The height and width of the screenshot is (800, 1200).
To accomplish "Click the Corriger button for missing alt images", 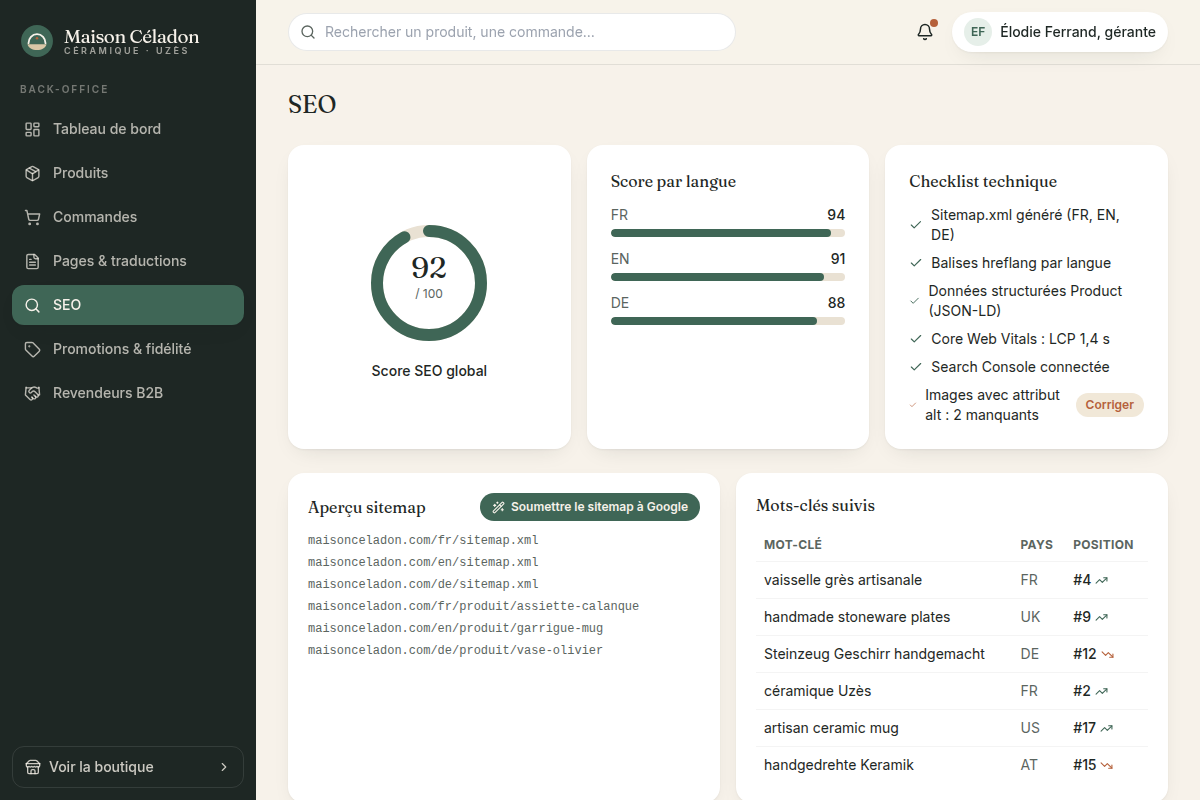I will tap(1110, 405).
